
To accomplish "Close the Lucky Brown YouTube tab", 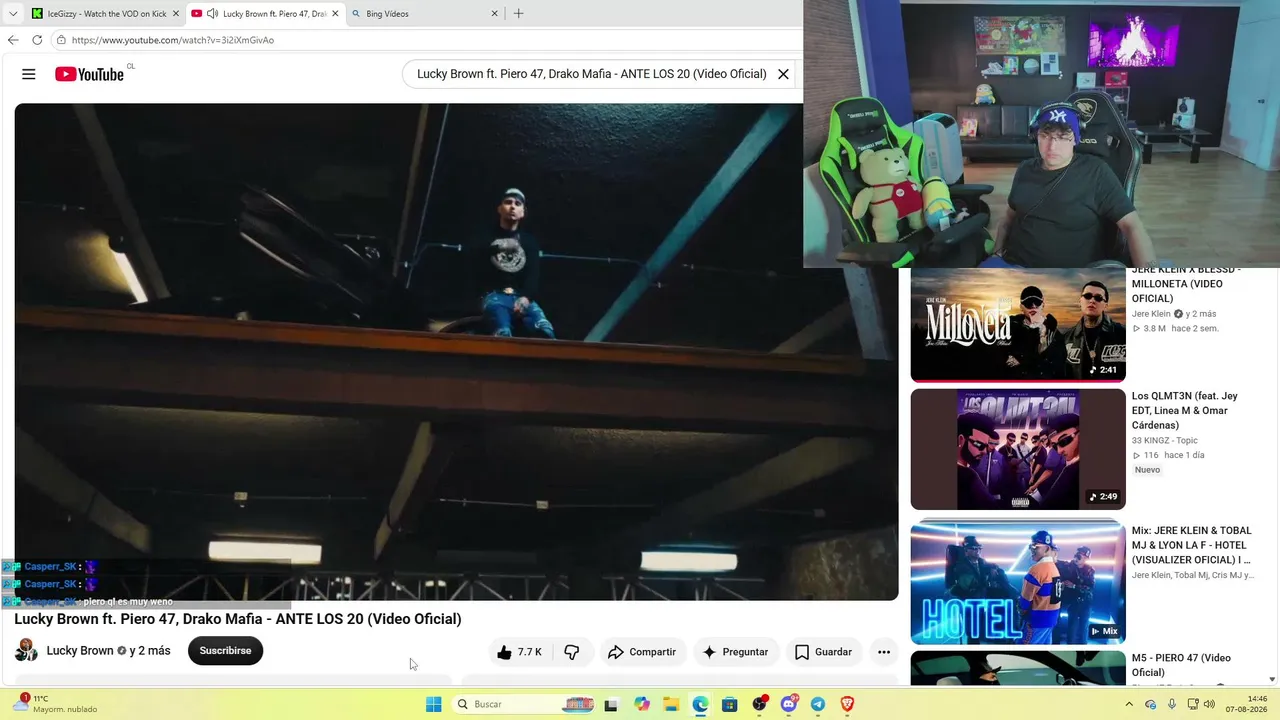I will [x=334, y=14].
